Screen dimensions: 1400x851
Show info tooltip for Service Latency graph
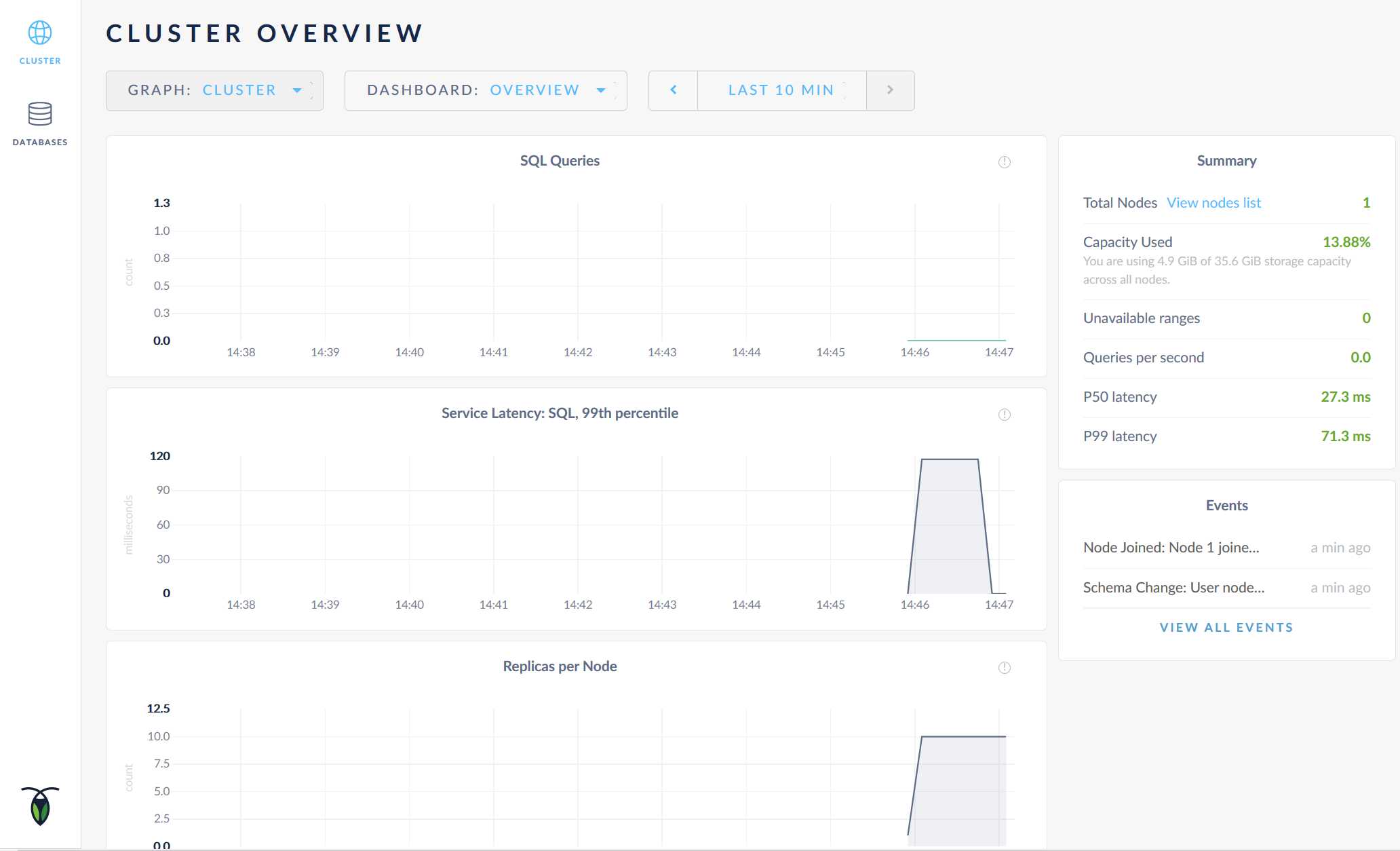1005,414
